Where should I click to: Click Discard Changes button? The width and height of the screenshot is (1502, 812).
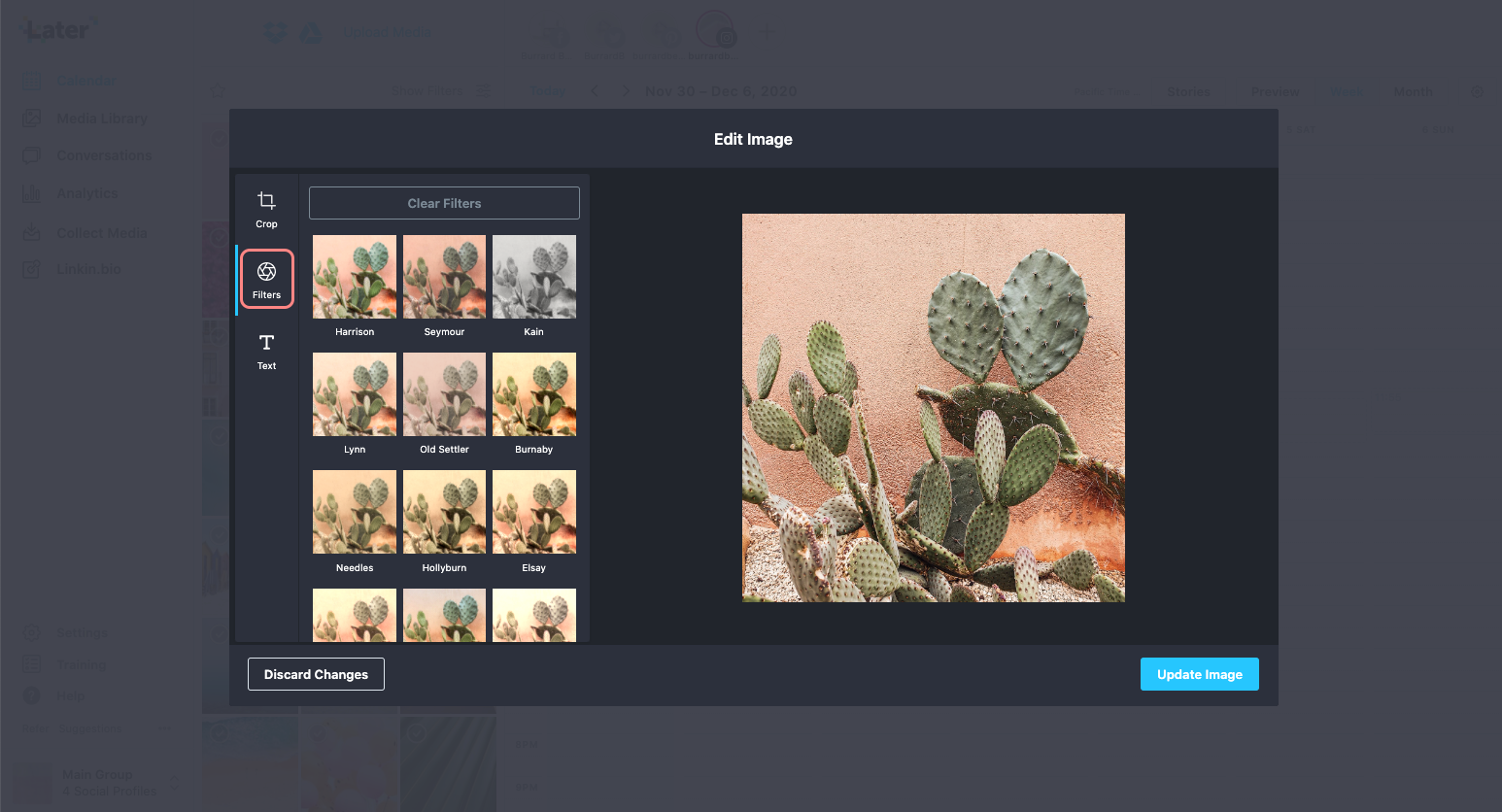point(316,674)
